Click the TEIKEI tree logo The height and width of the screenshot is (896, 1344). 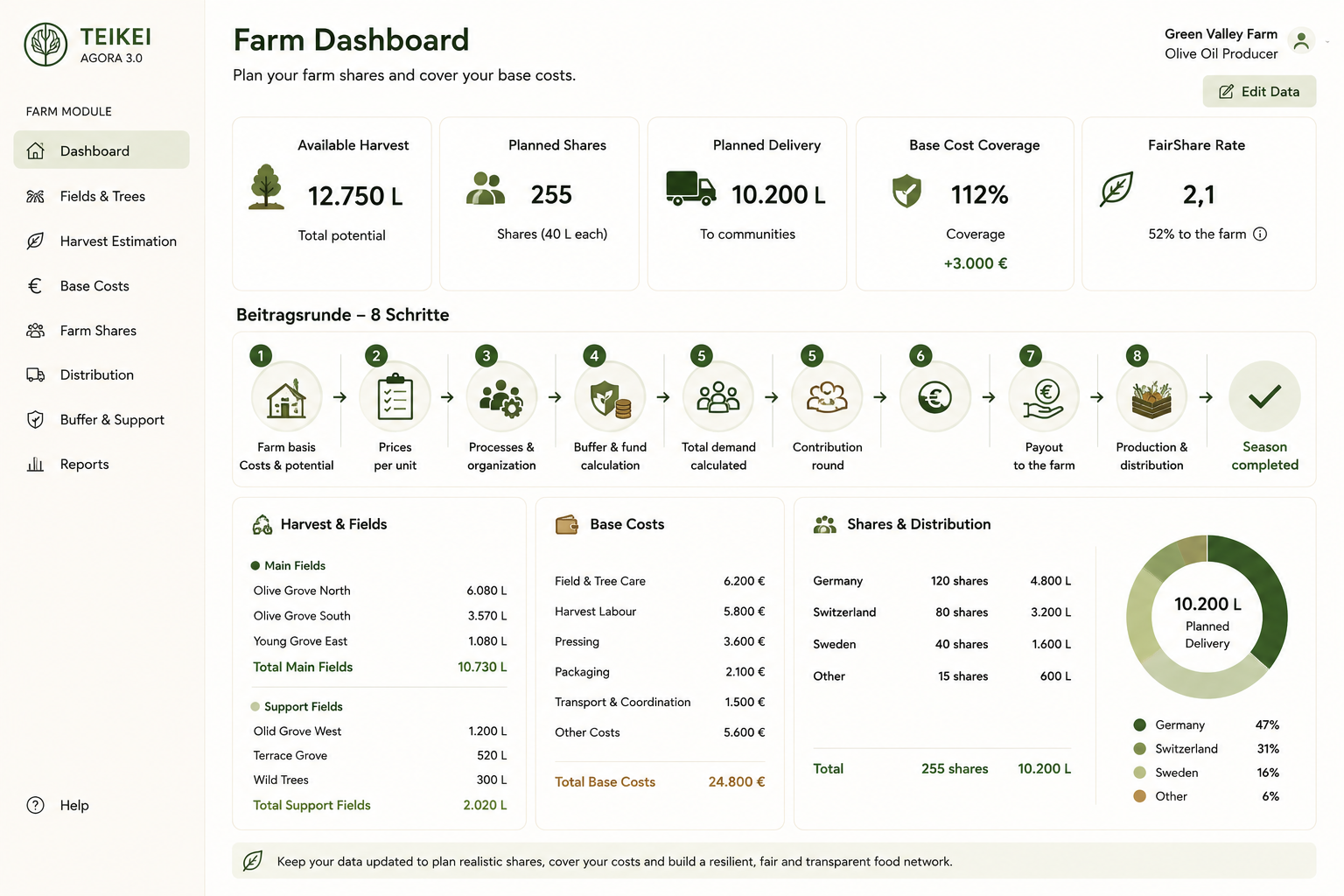click(45, 45)
